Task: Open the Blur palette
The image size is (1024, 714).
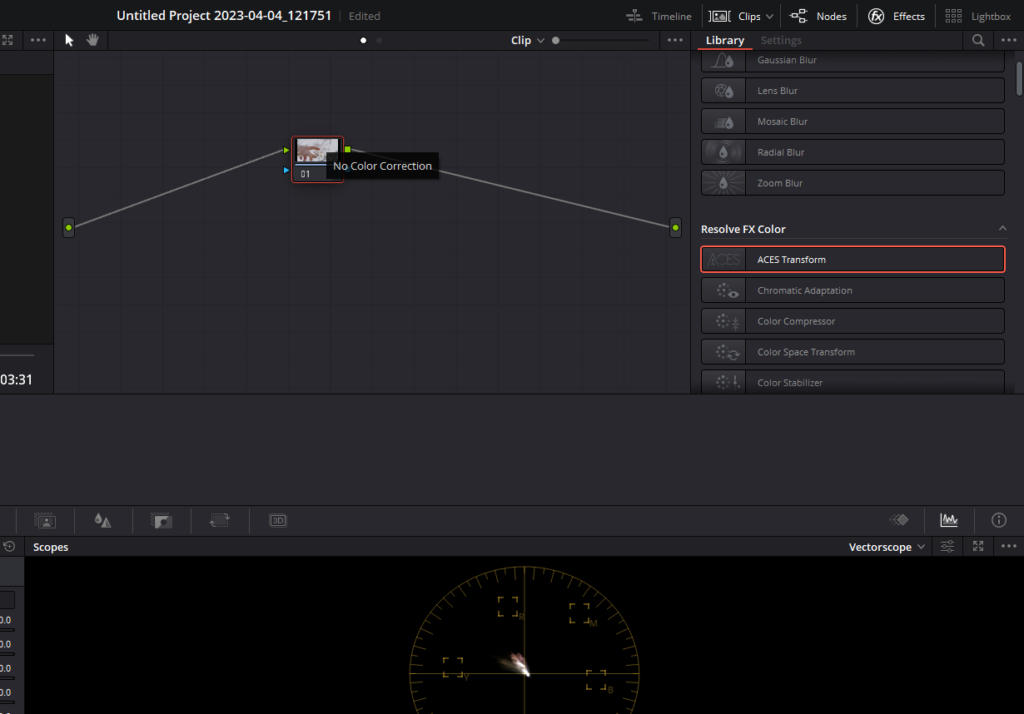Action: point(103,521)
